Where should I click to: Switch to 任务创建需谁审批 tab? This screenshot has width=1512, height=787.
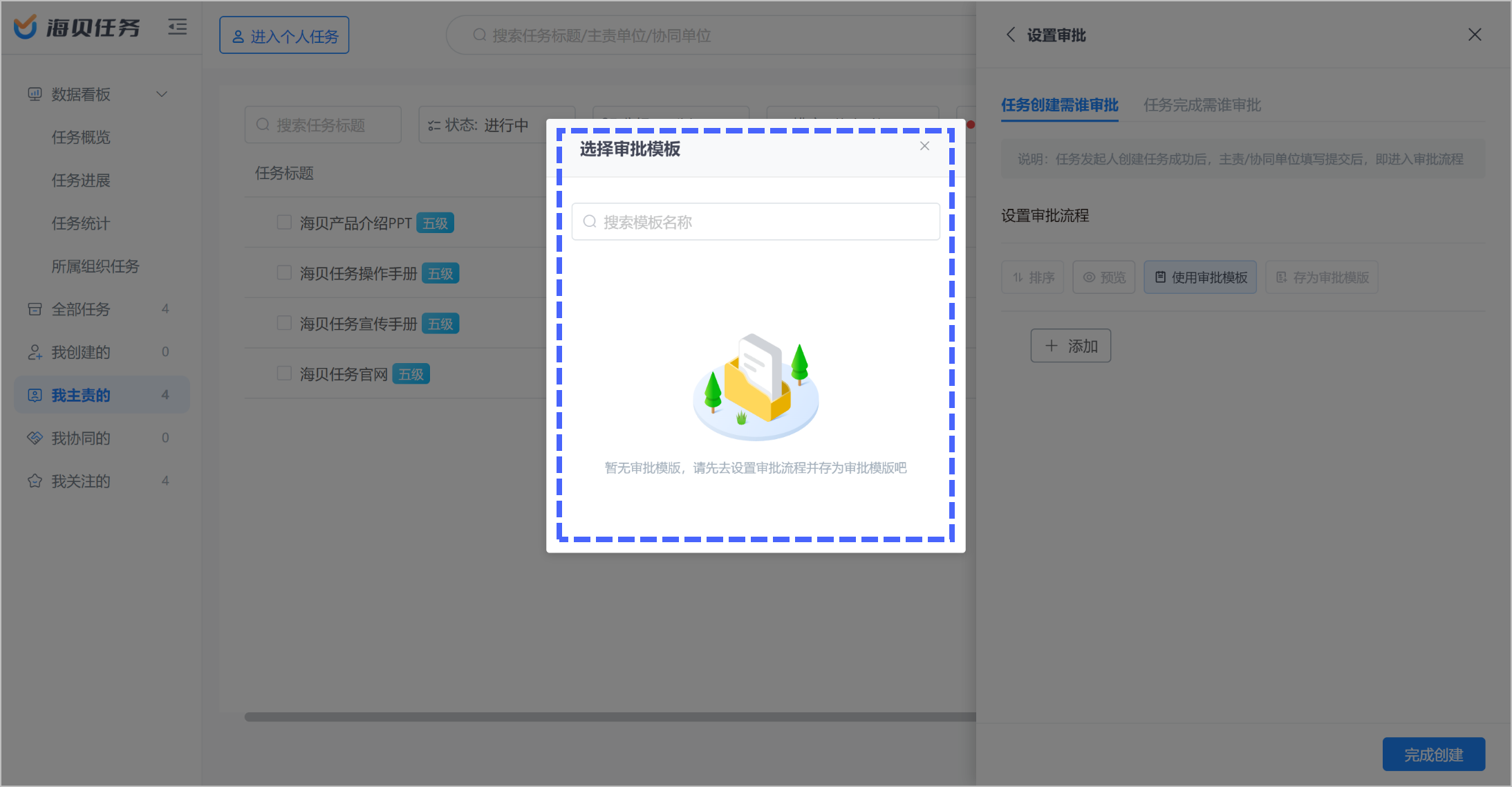1060,105
